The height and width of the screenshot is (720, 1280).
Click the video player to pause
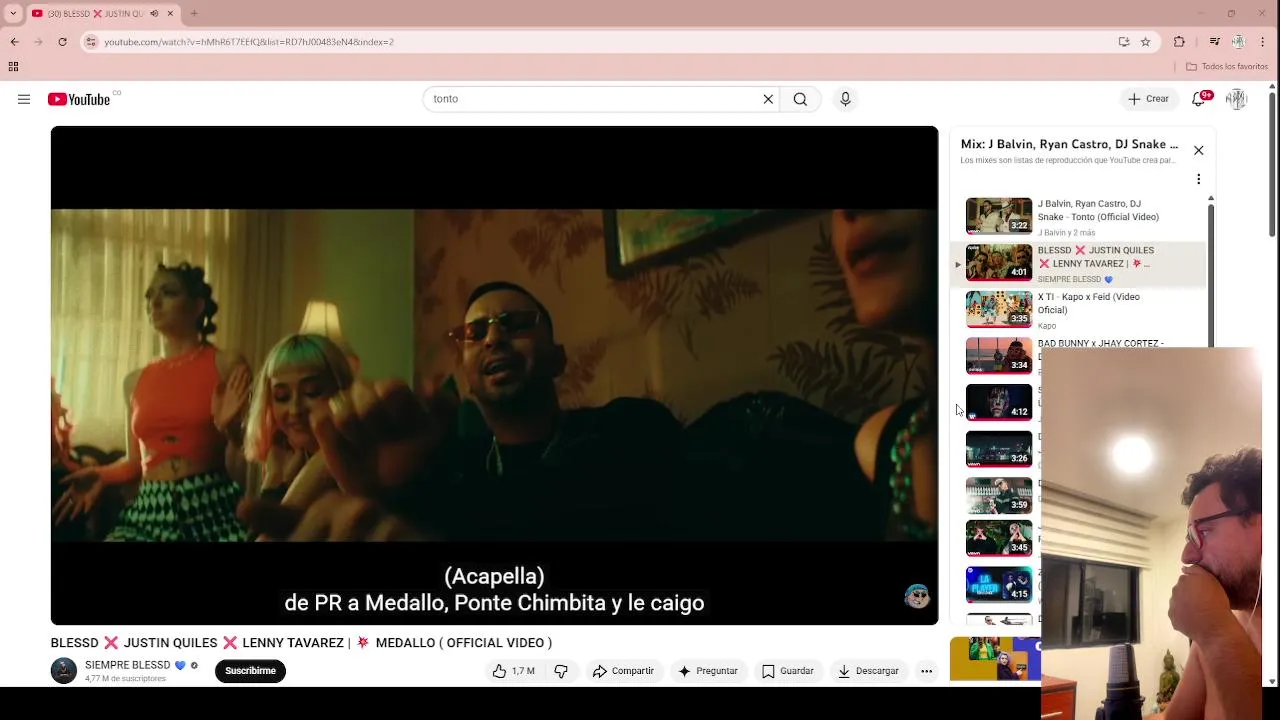[x=494, y=375]
